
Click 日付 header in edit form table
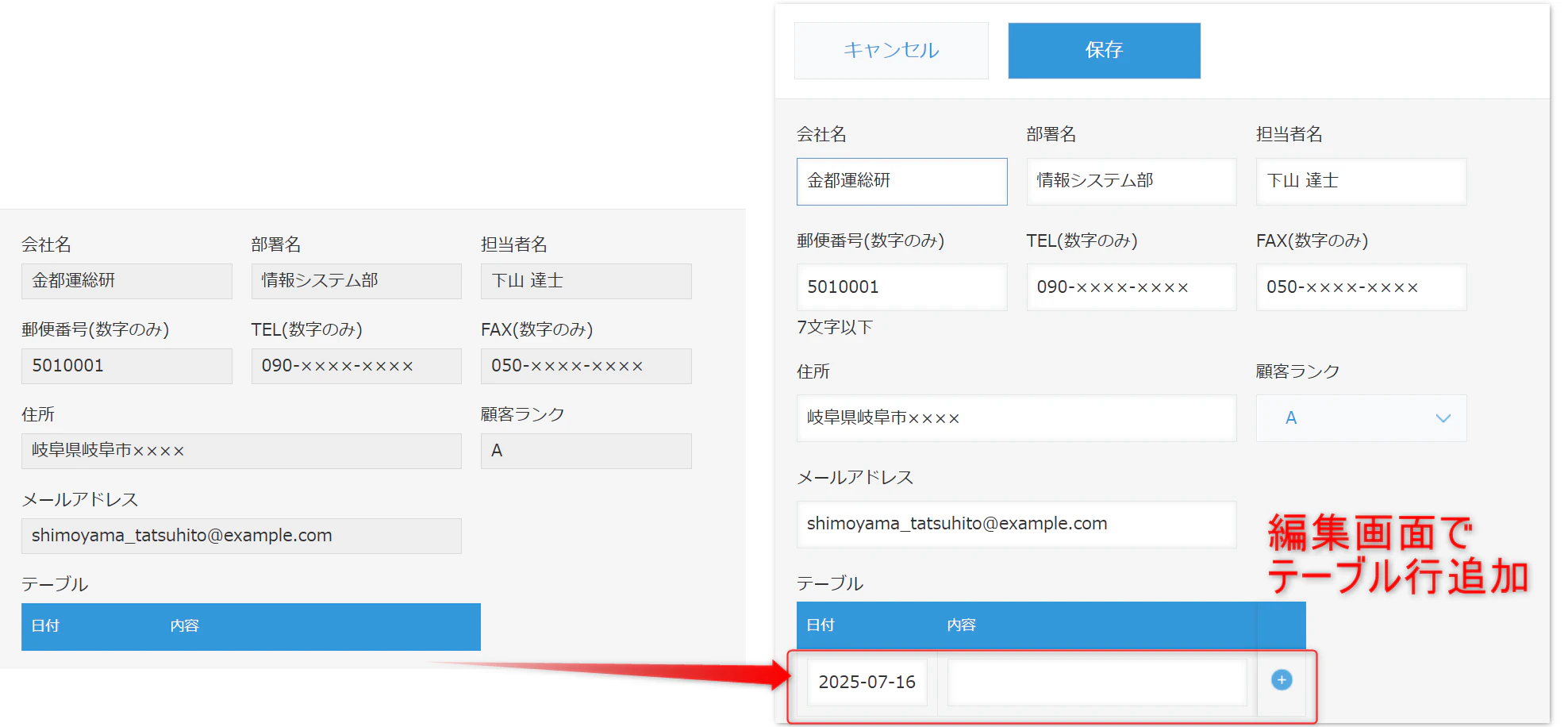tap(821, 625)
